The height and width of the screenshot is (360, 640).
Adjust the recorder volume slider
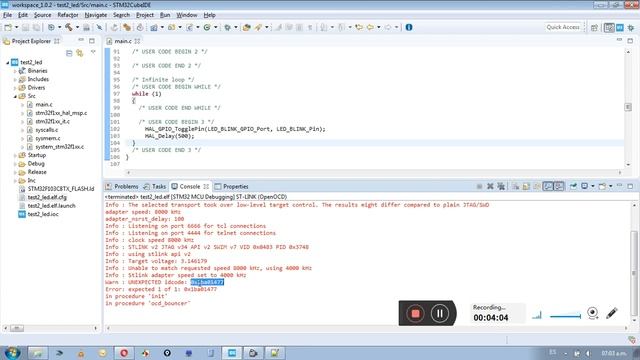coord(565,316)
